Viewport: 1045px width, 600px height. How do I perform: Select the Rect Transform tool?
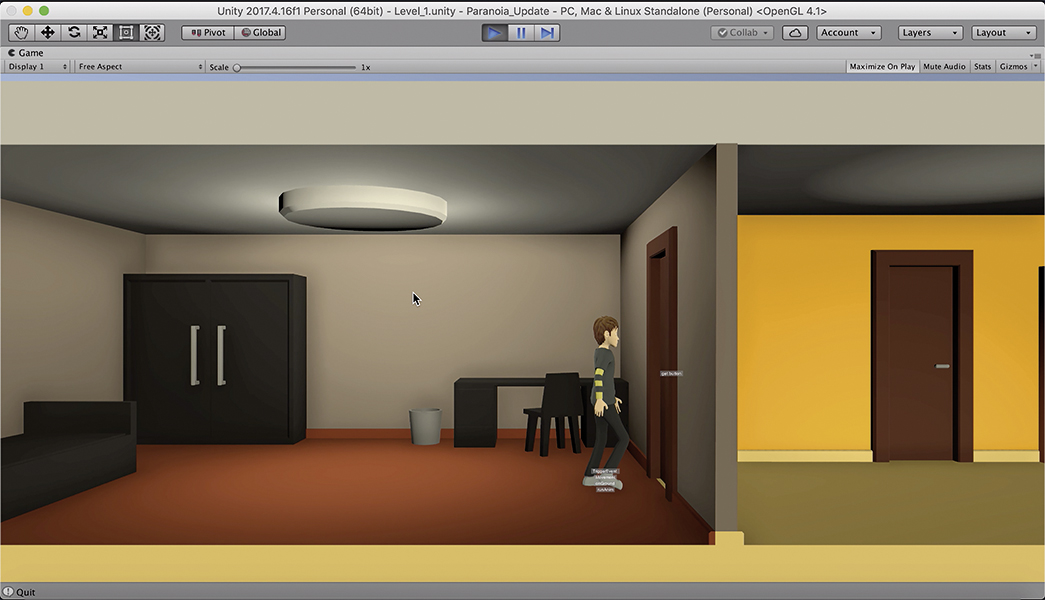pyautogui.click(x=126, y=33)
